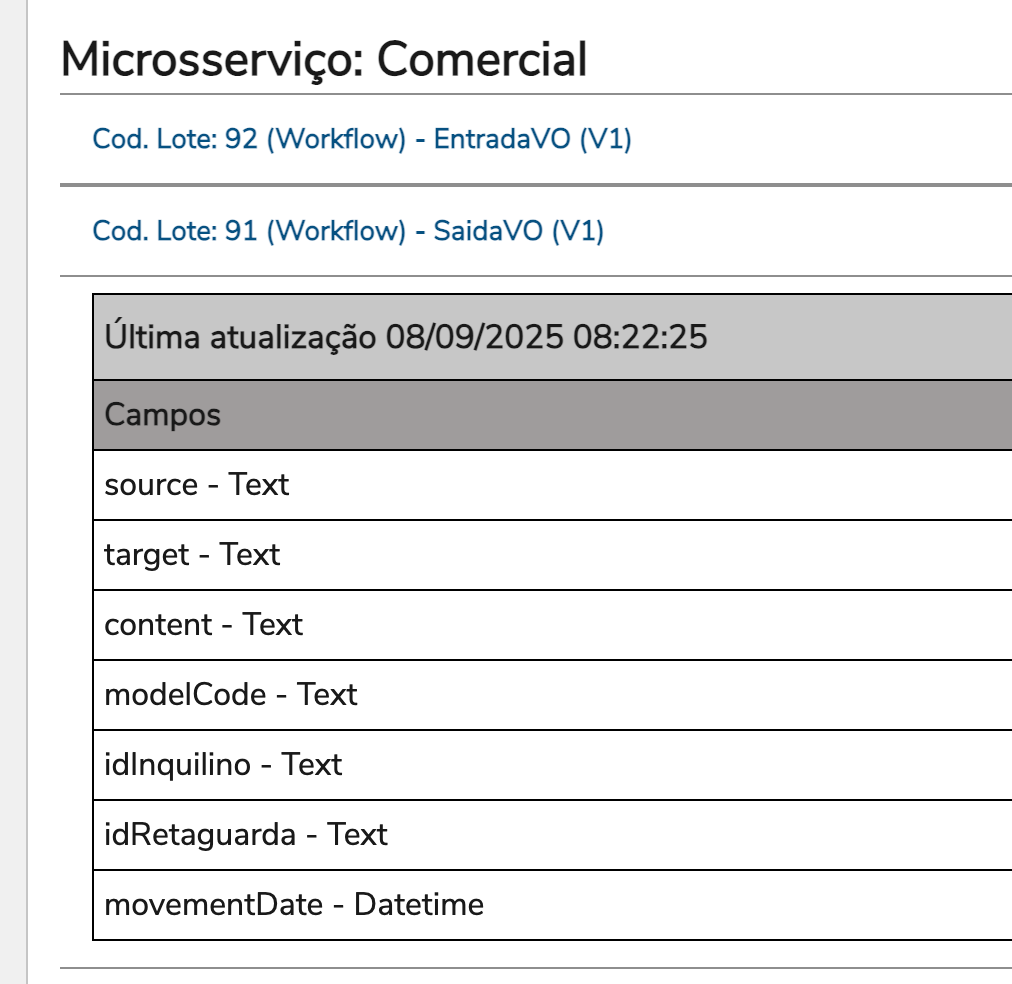Click the Campos column header
The width and height of the screenshot is (1012, 984).
point(162,415)
